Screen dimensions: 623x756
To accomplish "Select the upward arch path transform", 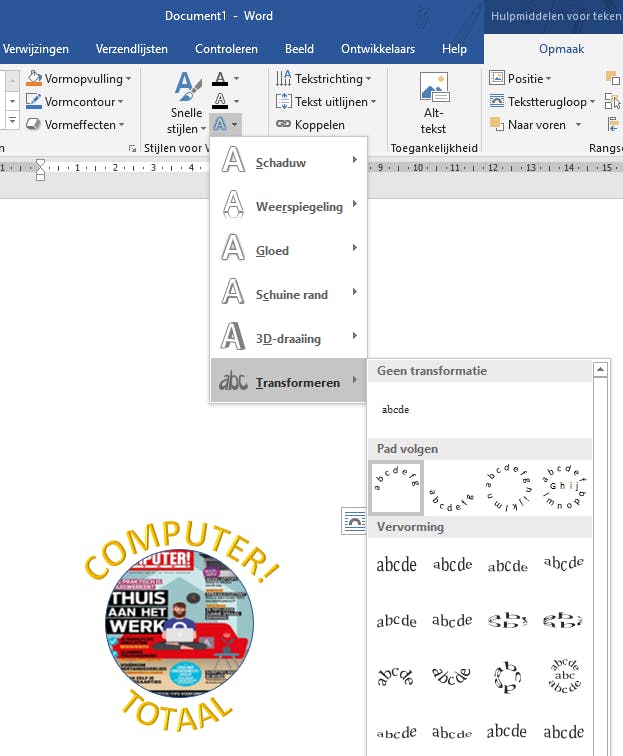I will pos(396,487).
